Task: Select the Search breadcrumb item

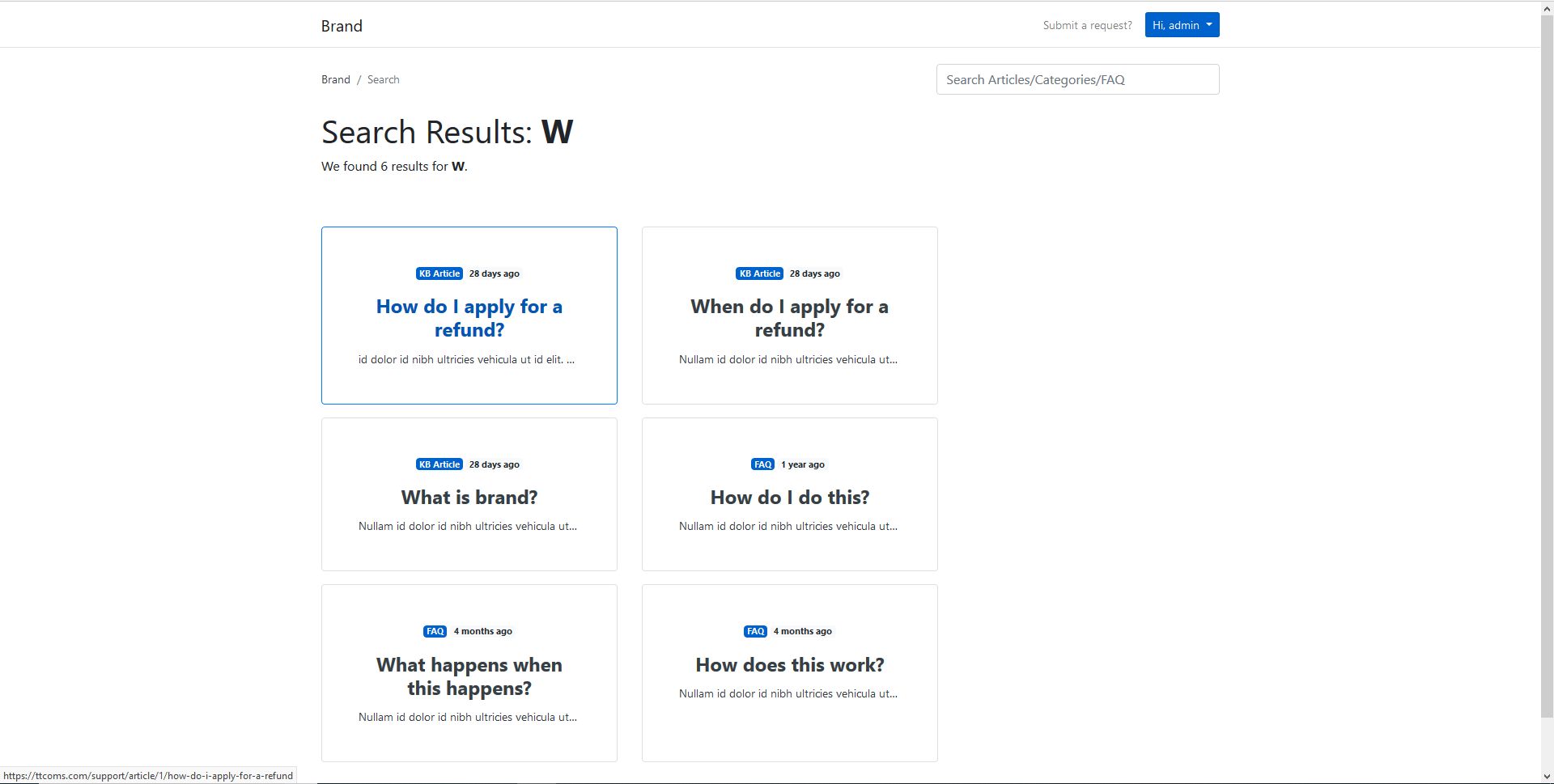Action: coord(383,79)
